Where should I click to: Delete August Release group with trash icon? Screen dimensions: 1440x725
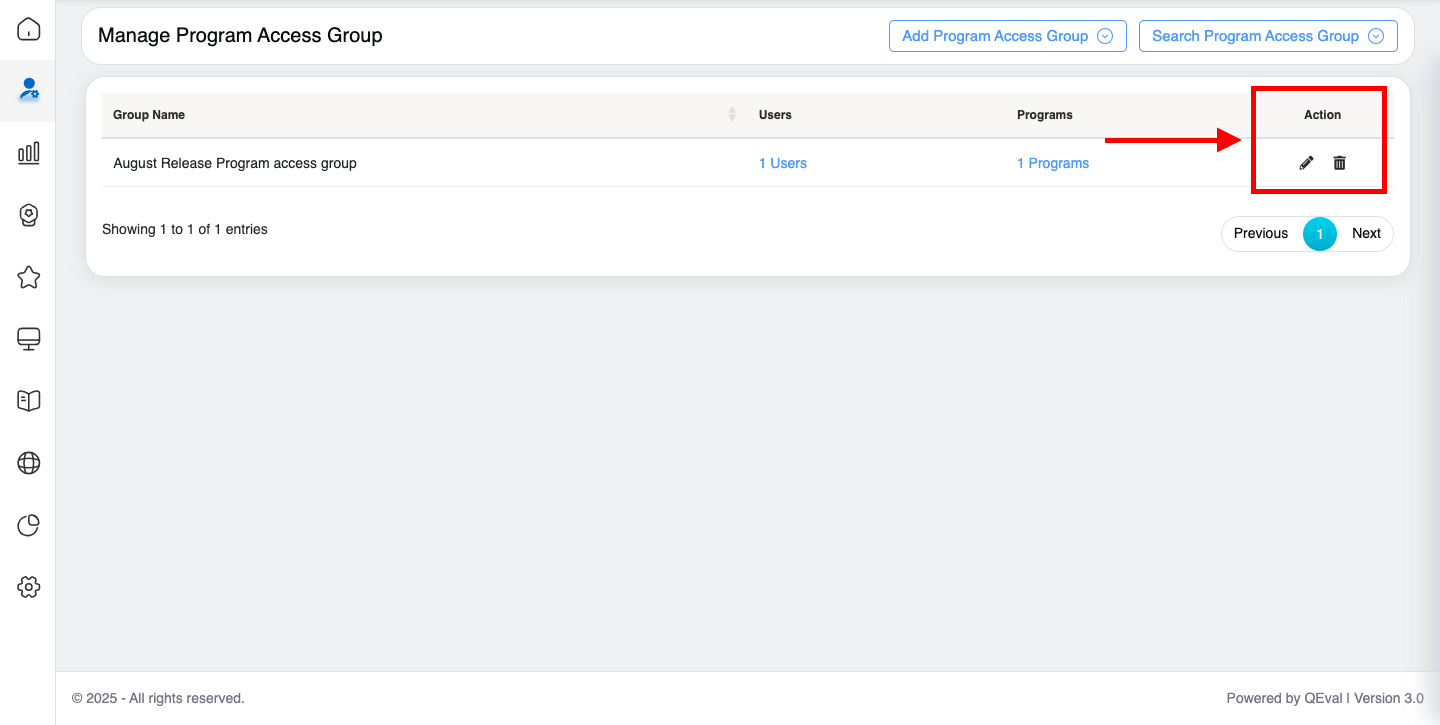tap(1340, 163)
